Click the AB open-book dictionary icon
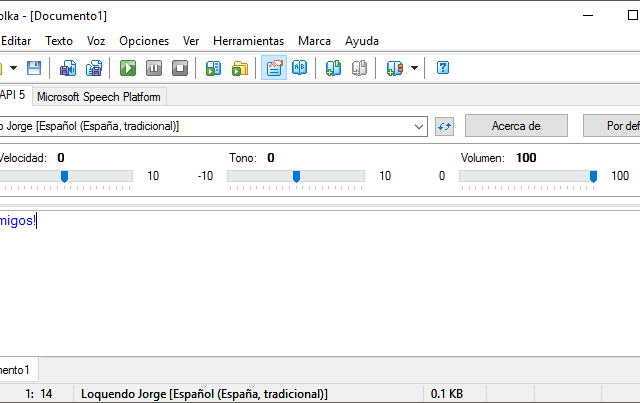The height and width of the screenshot is (403, 640). [300, 68]
